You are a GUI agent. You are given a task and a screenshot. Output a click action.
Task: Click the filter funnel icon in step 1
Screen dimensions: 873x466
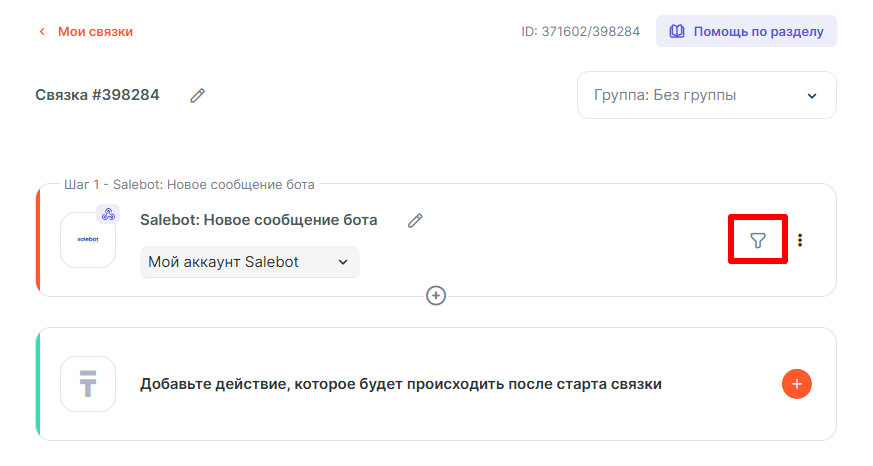click(x=758, y=240)
